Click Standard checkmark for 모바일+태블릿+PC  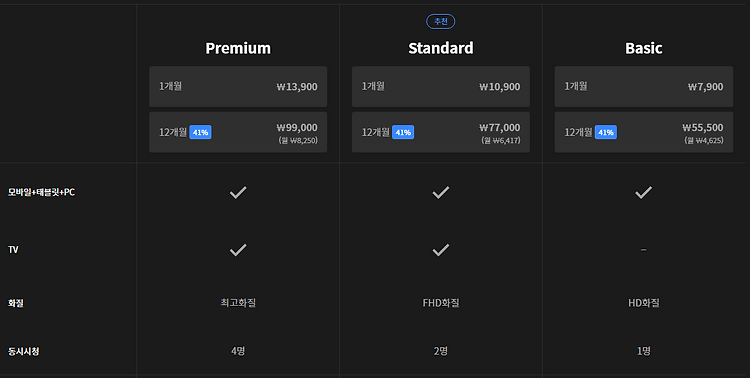coord(441,192)
